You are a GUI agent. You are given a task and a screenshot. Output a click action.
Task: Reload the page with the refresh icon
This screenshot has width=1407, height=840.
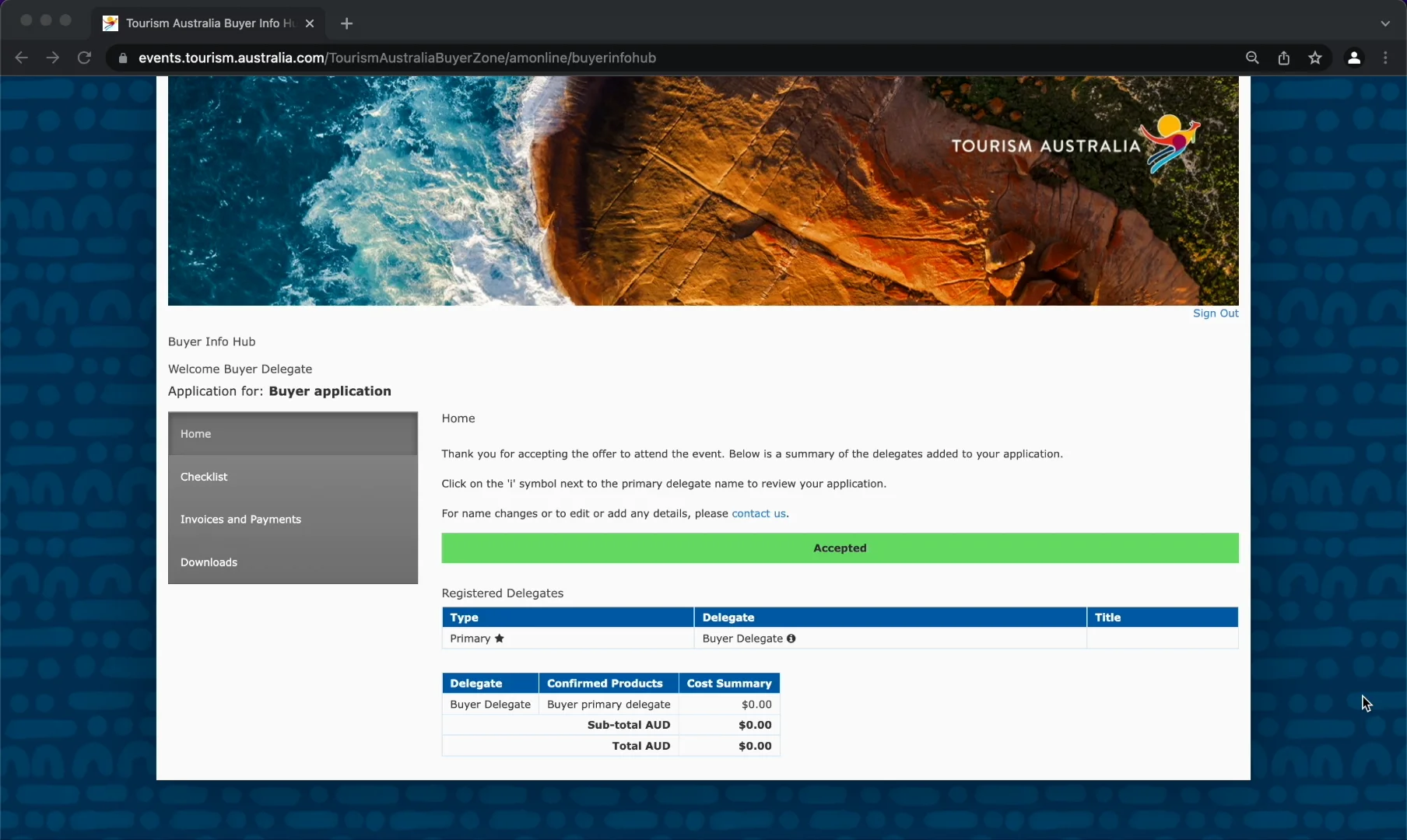point(84,58)
